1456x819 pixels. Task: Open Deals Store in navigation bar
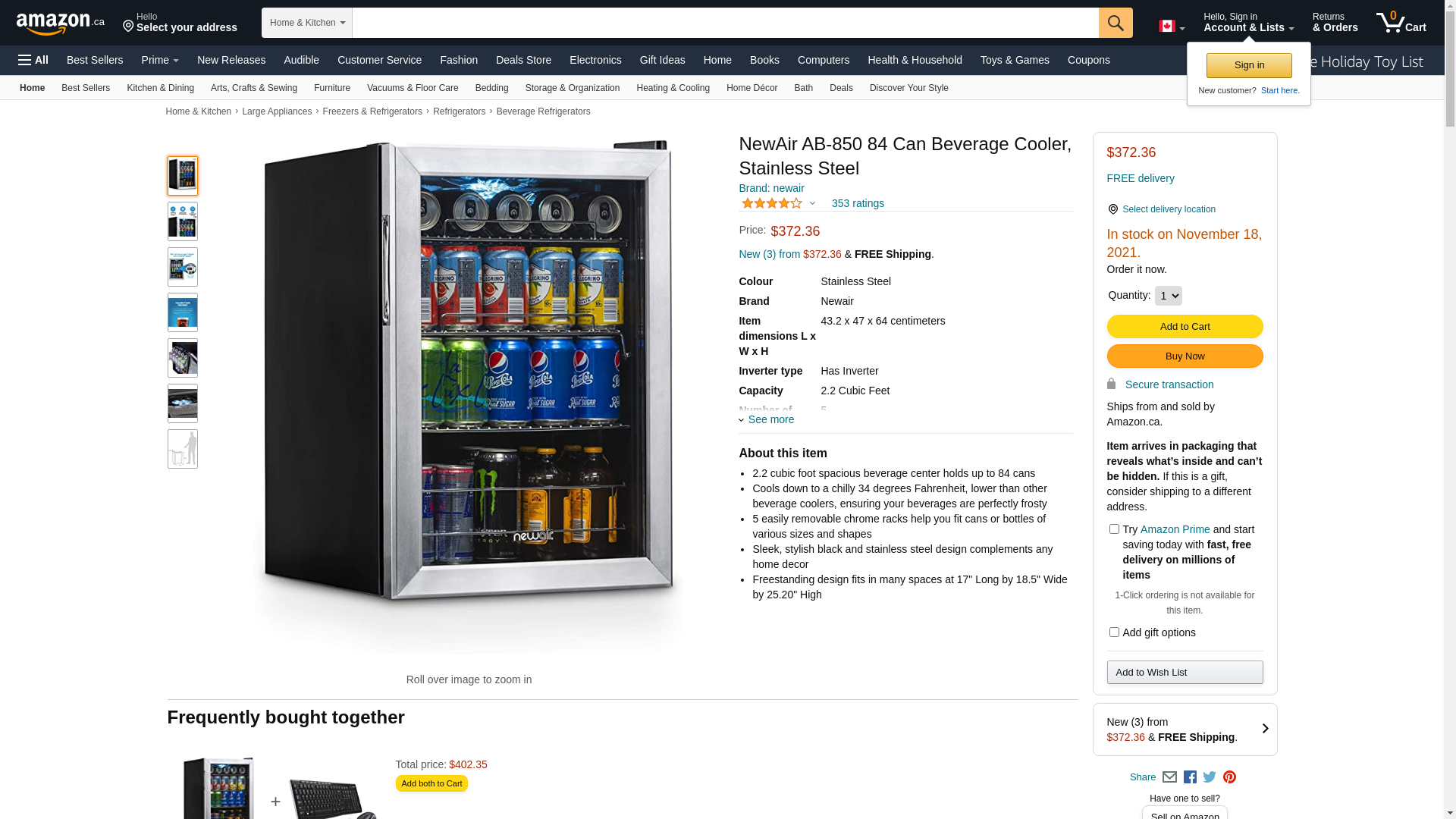[523, 60]
